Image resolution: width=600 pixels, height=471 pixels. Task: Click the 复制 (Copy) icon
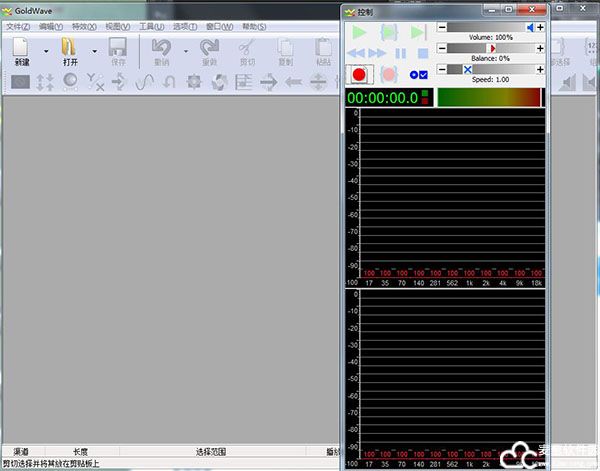tap(284, 47)
